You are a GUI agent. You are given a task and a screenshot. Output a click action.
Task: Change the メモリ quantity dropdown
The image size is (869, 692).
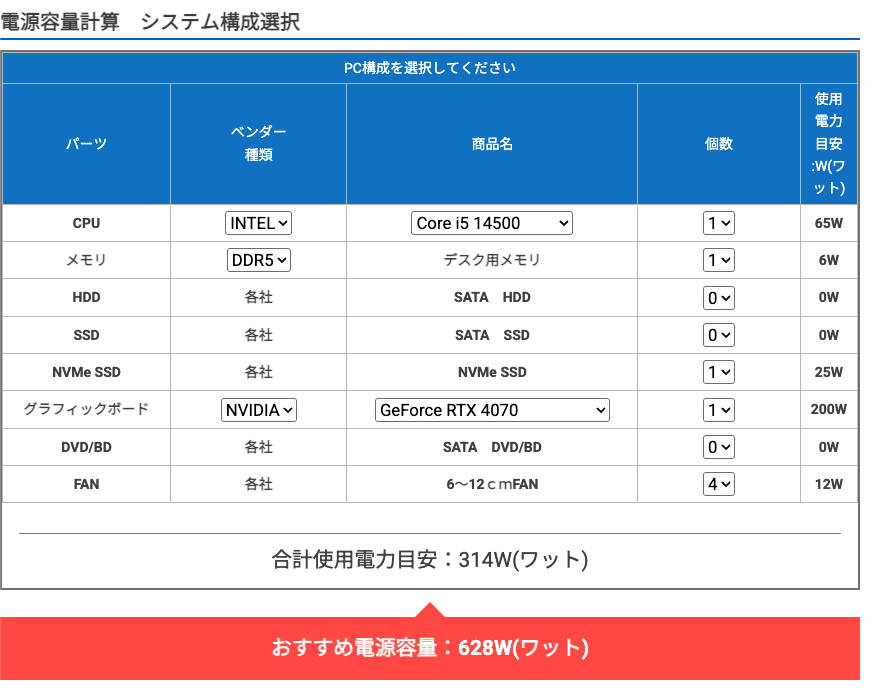click(x=718, y=260)
